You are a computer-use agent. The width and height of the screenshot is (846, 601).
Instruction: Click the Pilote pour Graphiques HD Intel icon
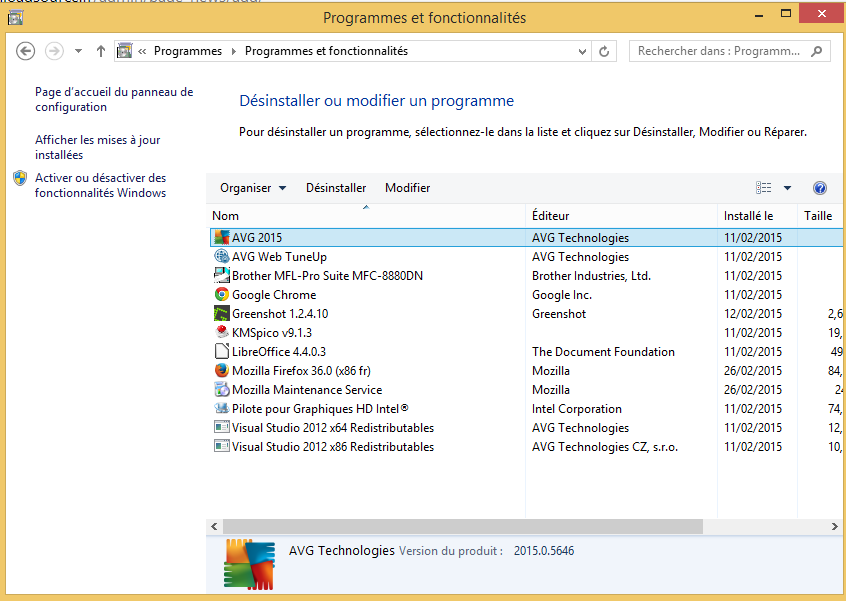coord(222,408)
